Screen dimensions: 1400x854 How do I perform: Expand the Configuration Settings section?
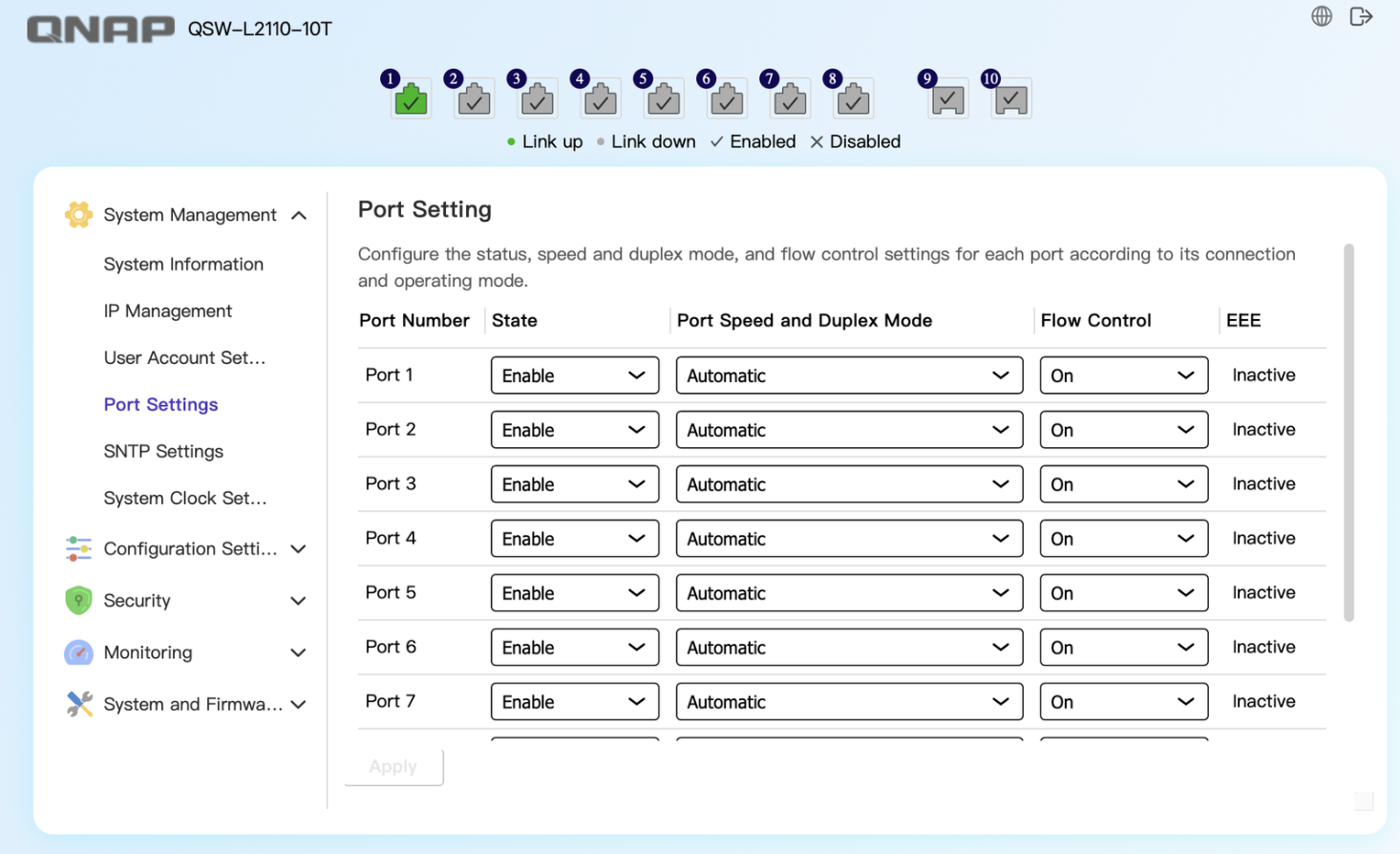(299, 549)
